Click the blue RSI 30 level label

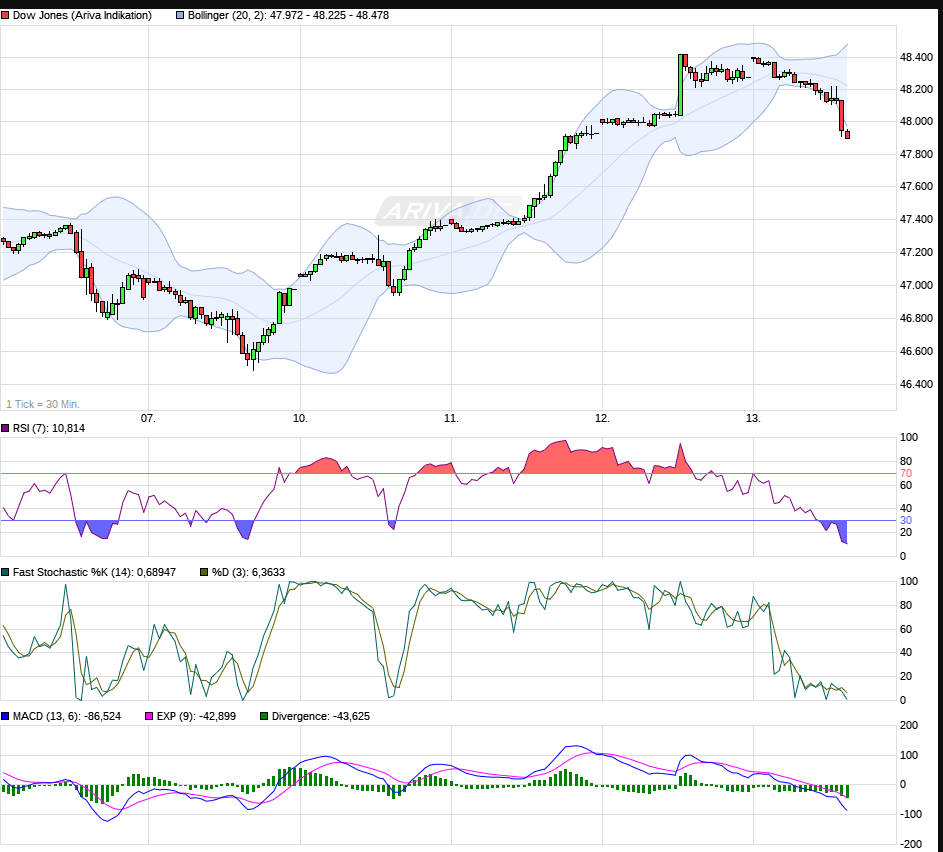906,520
